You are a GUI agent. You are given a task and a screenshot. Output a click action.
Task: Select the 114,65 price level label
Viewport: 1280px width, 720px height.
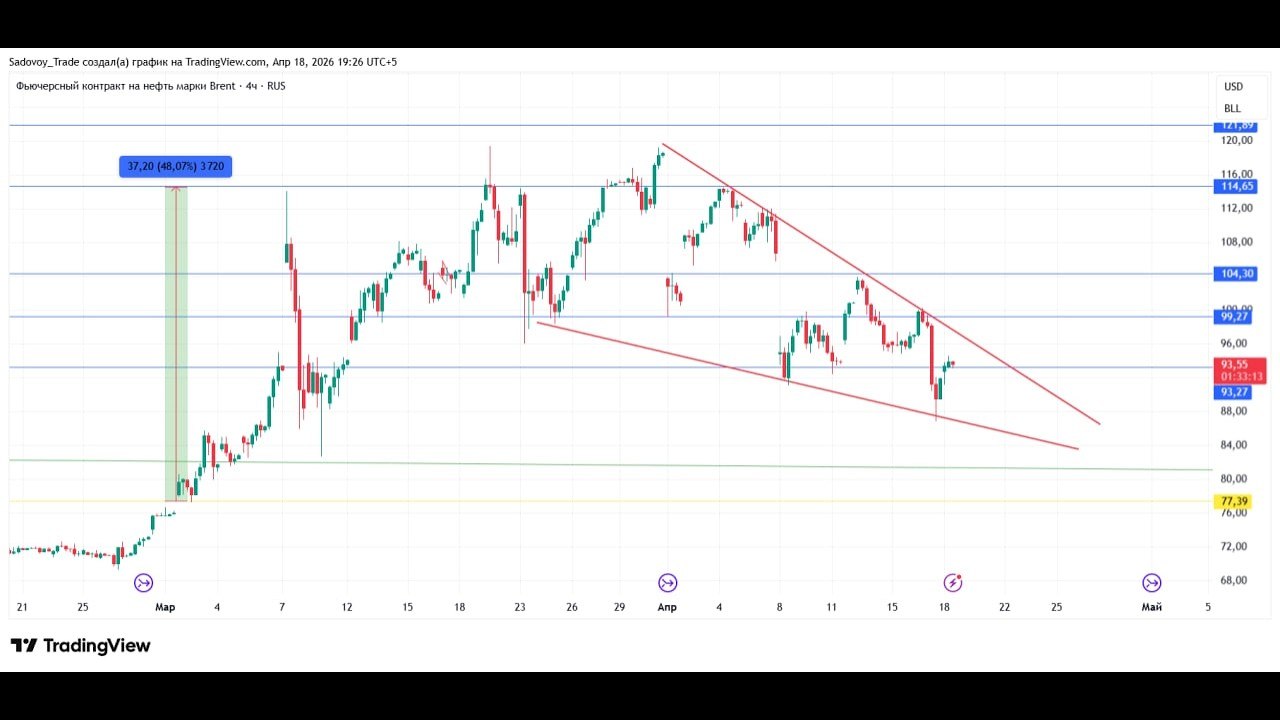(1239, 187)
